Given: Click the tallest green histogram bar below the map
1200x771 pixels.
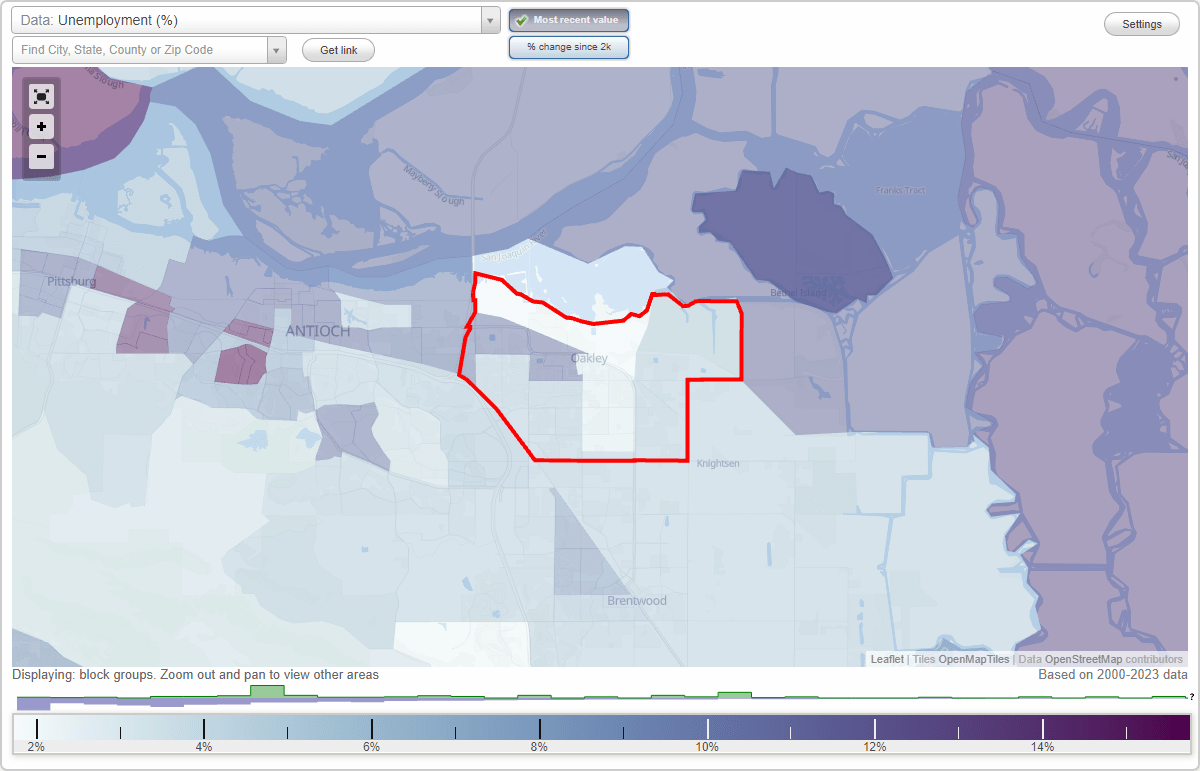Looking at the screenshot, I should 265,692.
